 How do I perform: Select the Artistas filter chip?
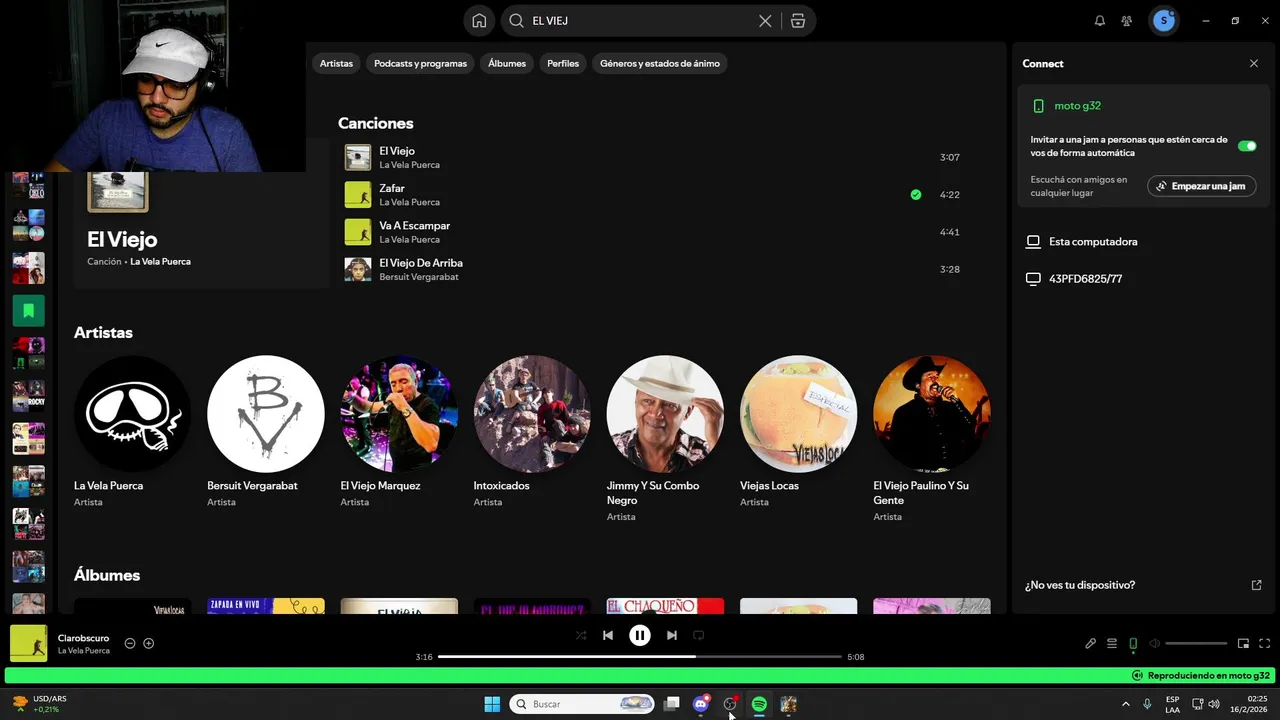click(336, 63)
